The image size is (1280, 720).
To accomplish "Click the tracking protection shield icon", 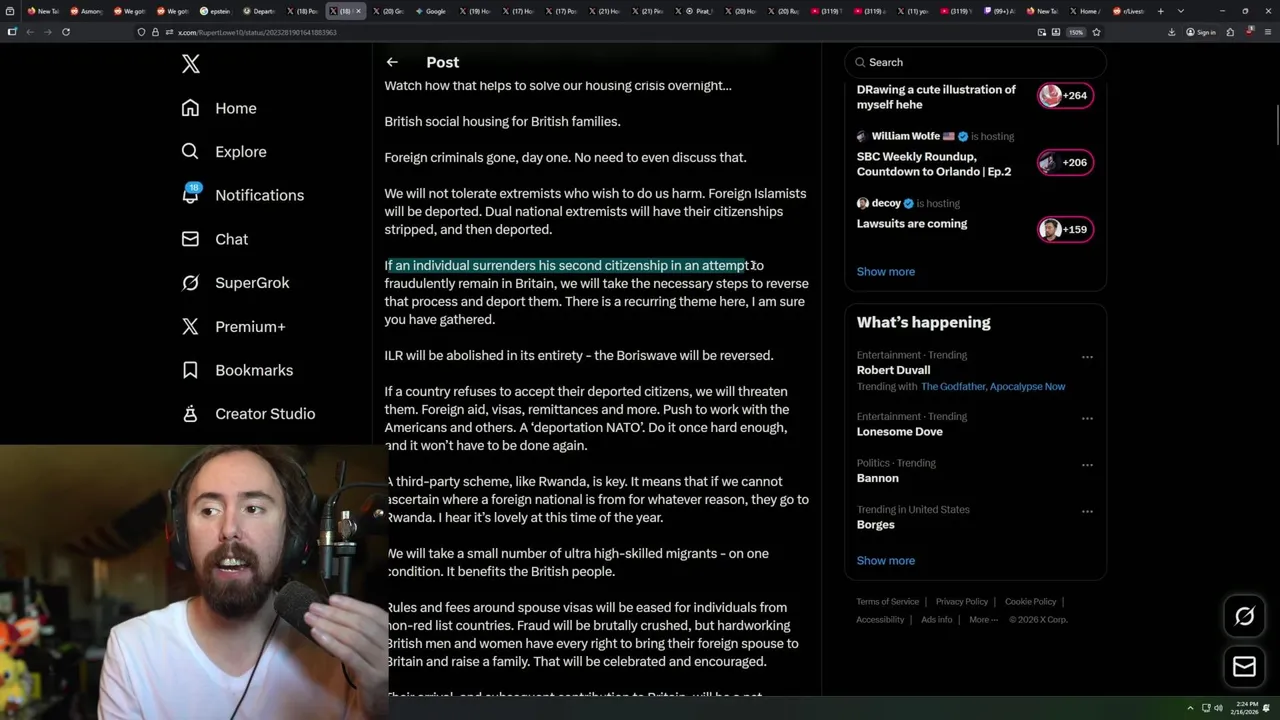I will pos(141,32).
